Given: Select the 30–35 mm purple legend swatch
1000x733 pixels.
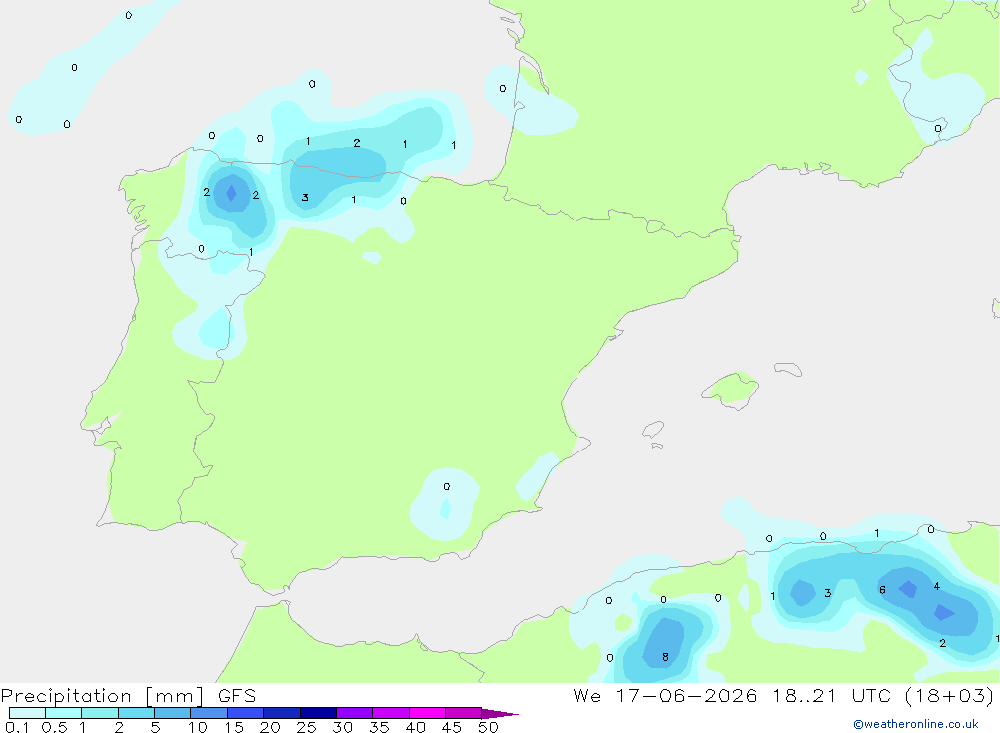Looking at the screenshot, I should (354, 713).
